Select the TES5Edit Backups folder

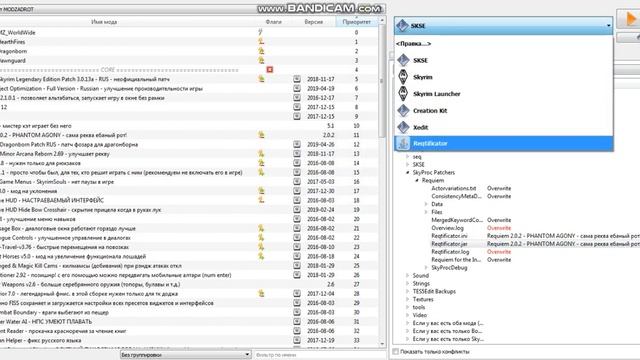pos(434,291)
